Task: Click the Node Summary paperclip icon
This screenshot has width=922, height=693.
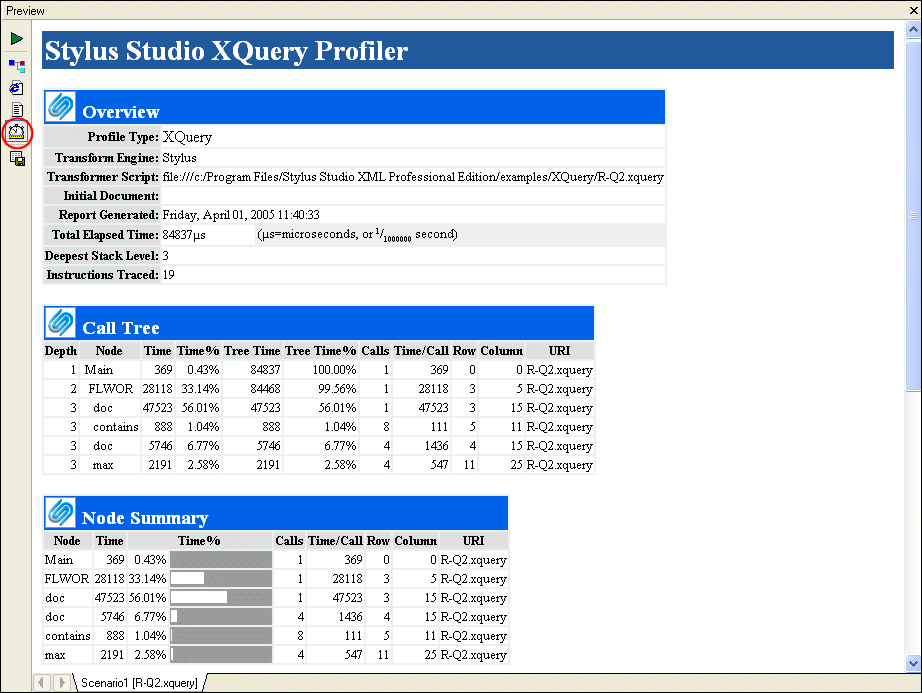Action: pyautogui.click(x=62, y=513)
